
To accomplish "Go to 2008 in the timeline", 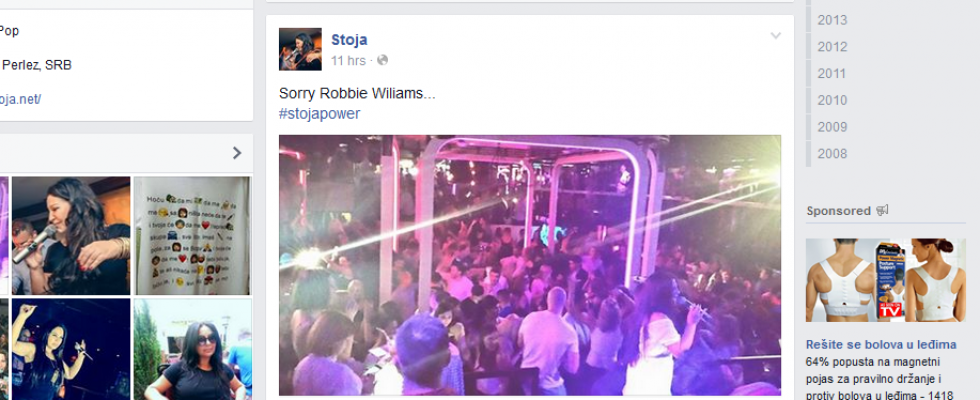I will [832, 154].
